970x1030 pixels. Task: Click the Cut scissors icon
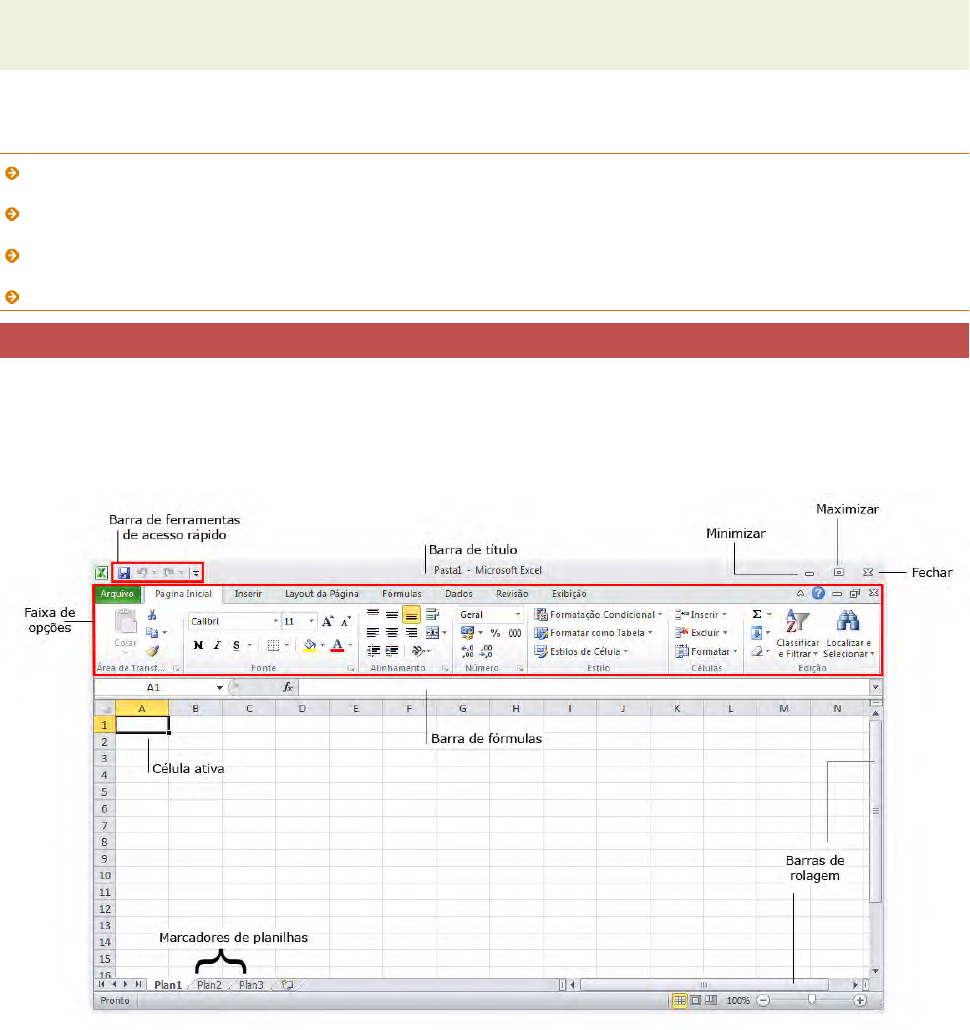tap(153, 615)
